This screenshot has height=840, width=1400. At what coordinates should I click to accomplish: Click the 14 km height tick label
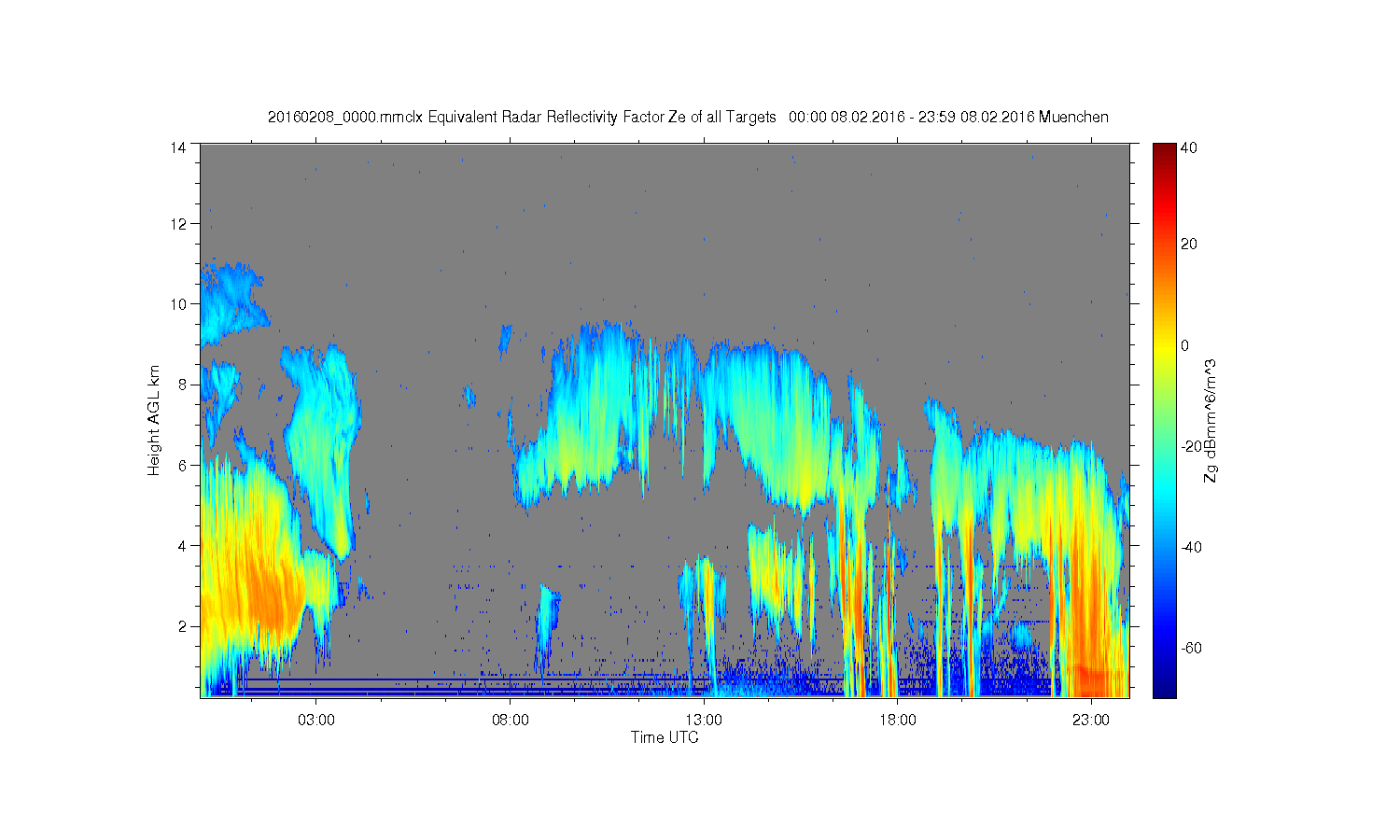(x=178, y=147)
